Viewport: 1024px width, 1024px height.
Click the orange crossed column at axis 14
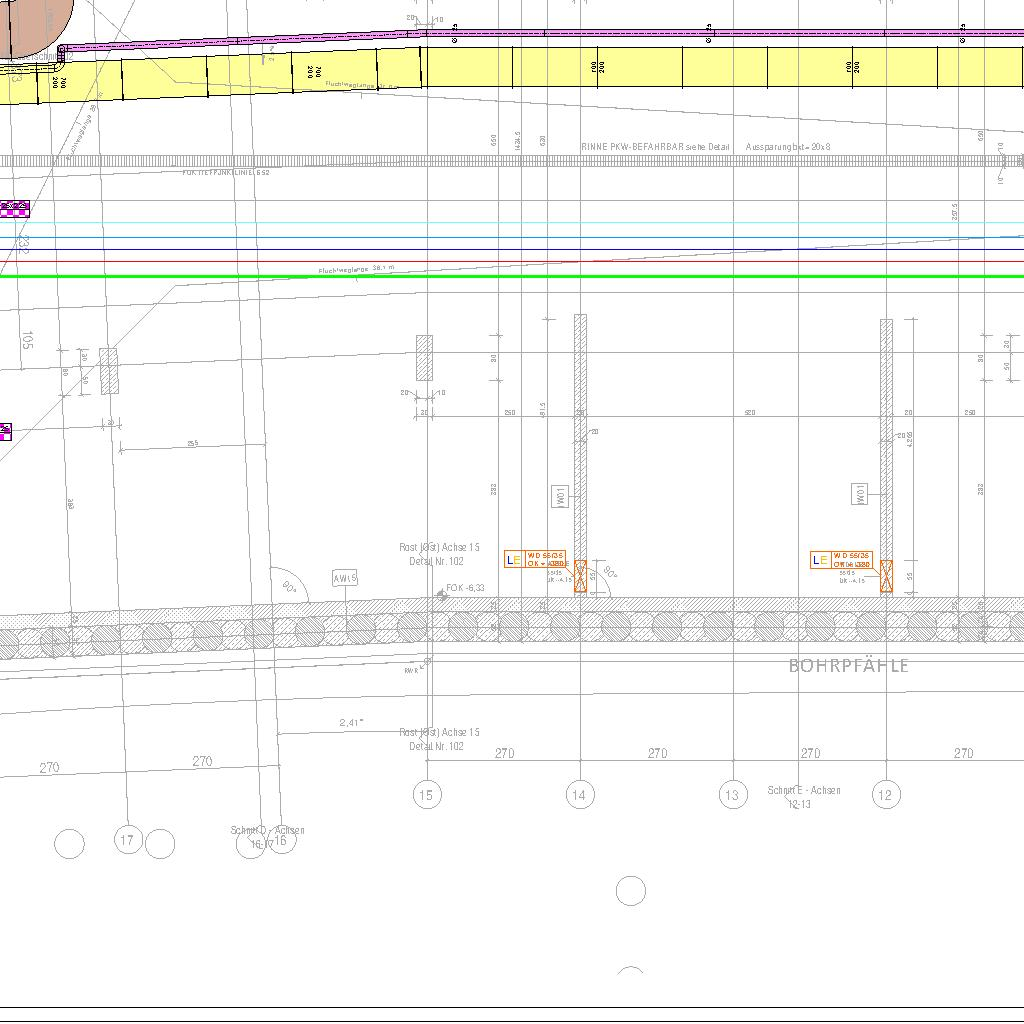tap(580, 576)
